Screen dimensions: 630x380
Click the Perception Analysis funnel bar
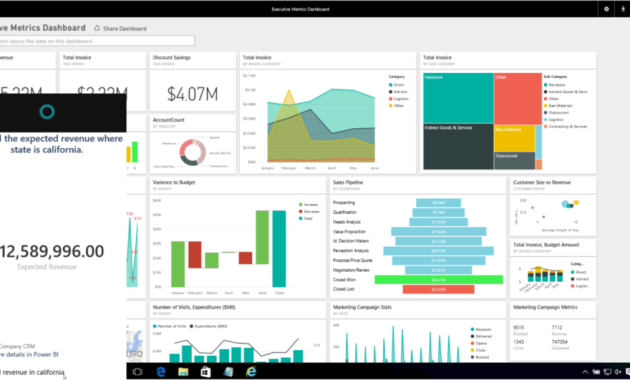click(438, 251)
